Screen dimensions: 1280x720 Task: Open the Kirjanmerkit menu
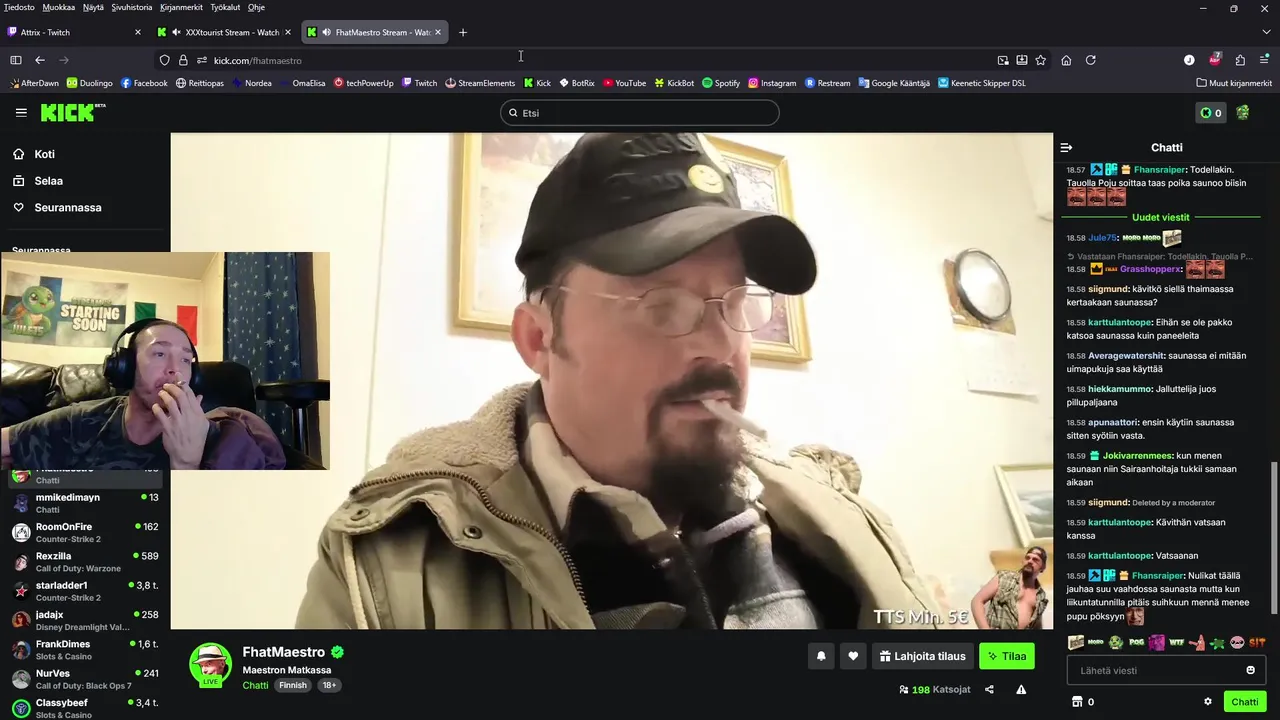[x=182, y=7]
